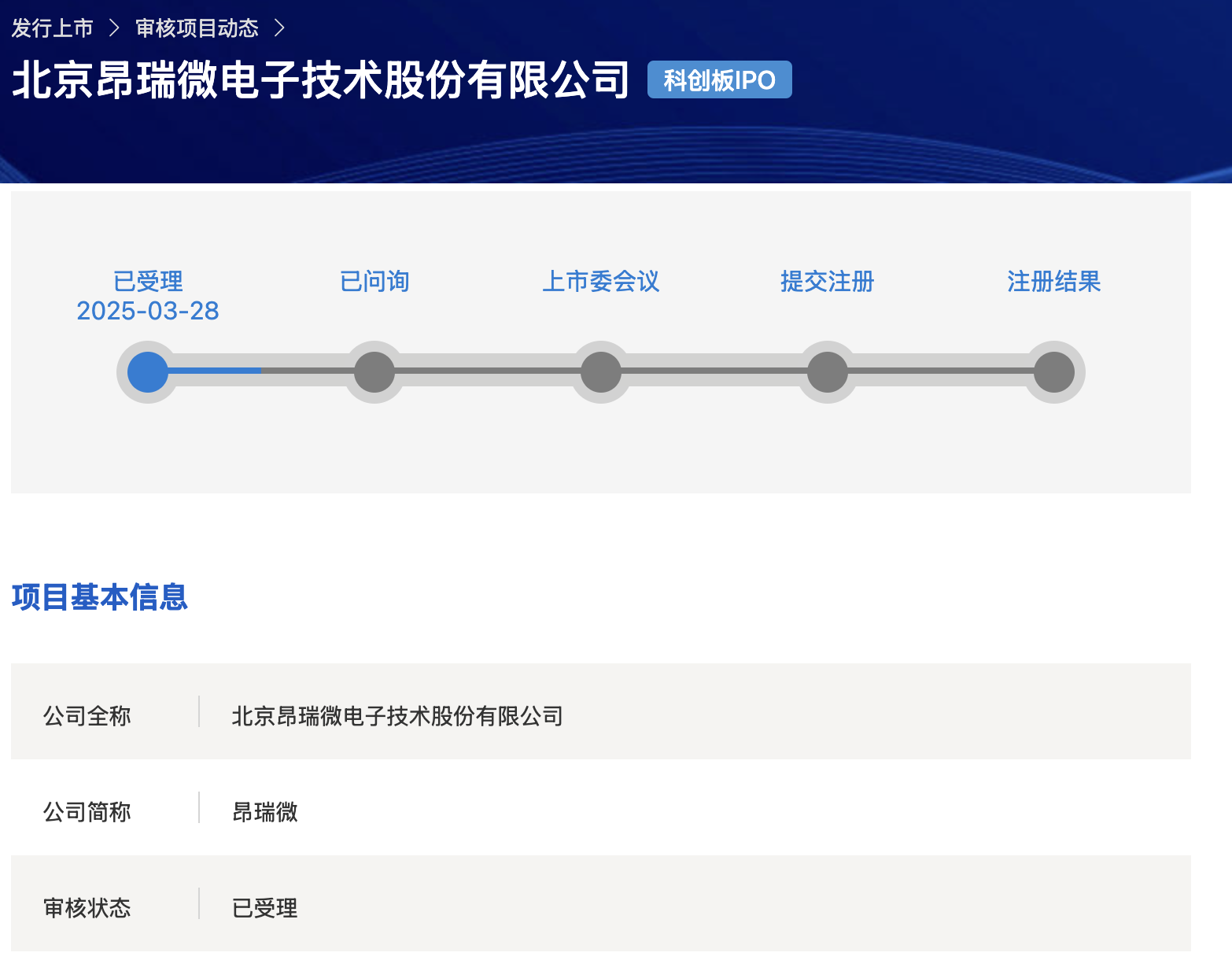Click the 科创板IPO badge
Screen dimensions: 1232x971
coord(719,79)
